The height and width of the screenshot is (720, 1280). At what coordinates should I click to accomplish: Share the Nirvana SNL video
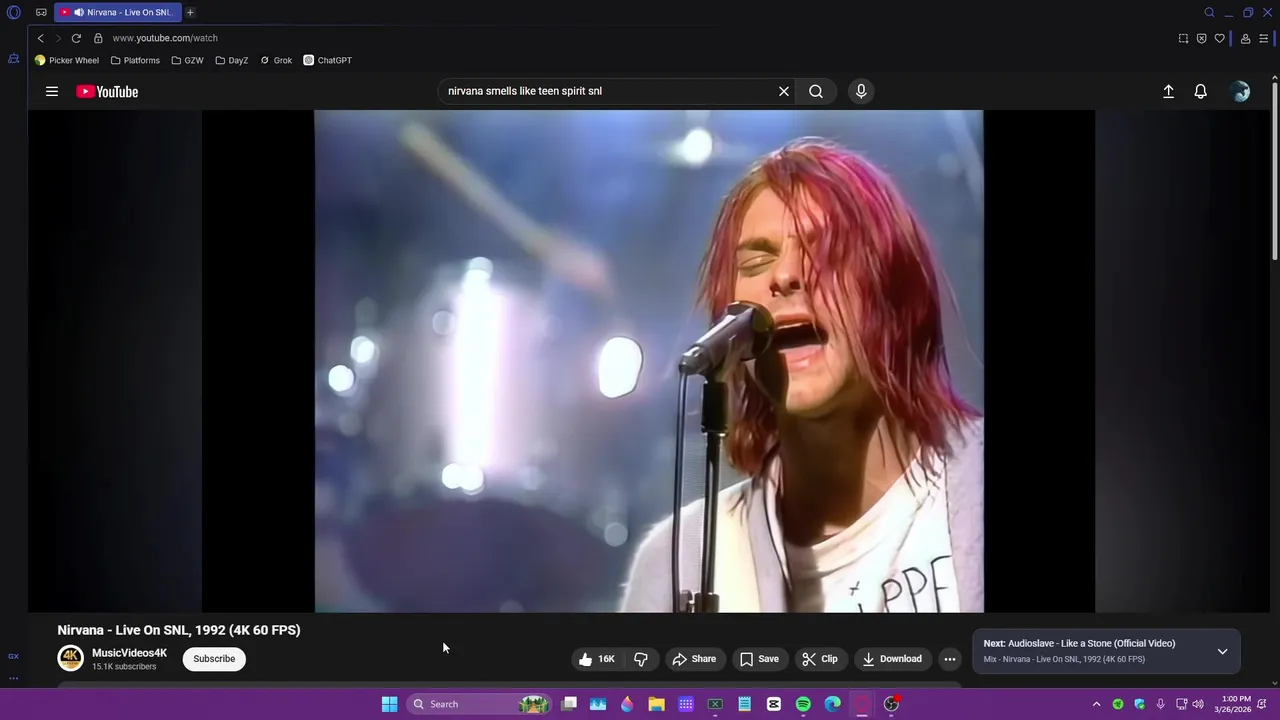tap(694, 659)
